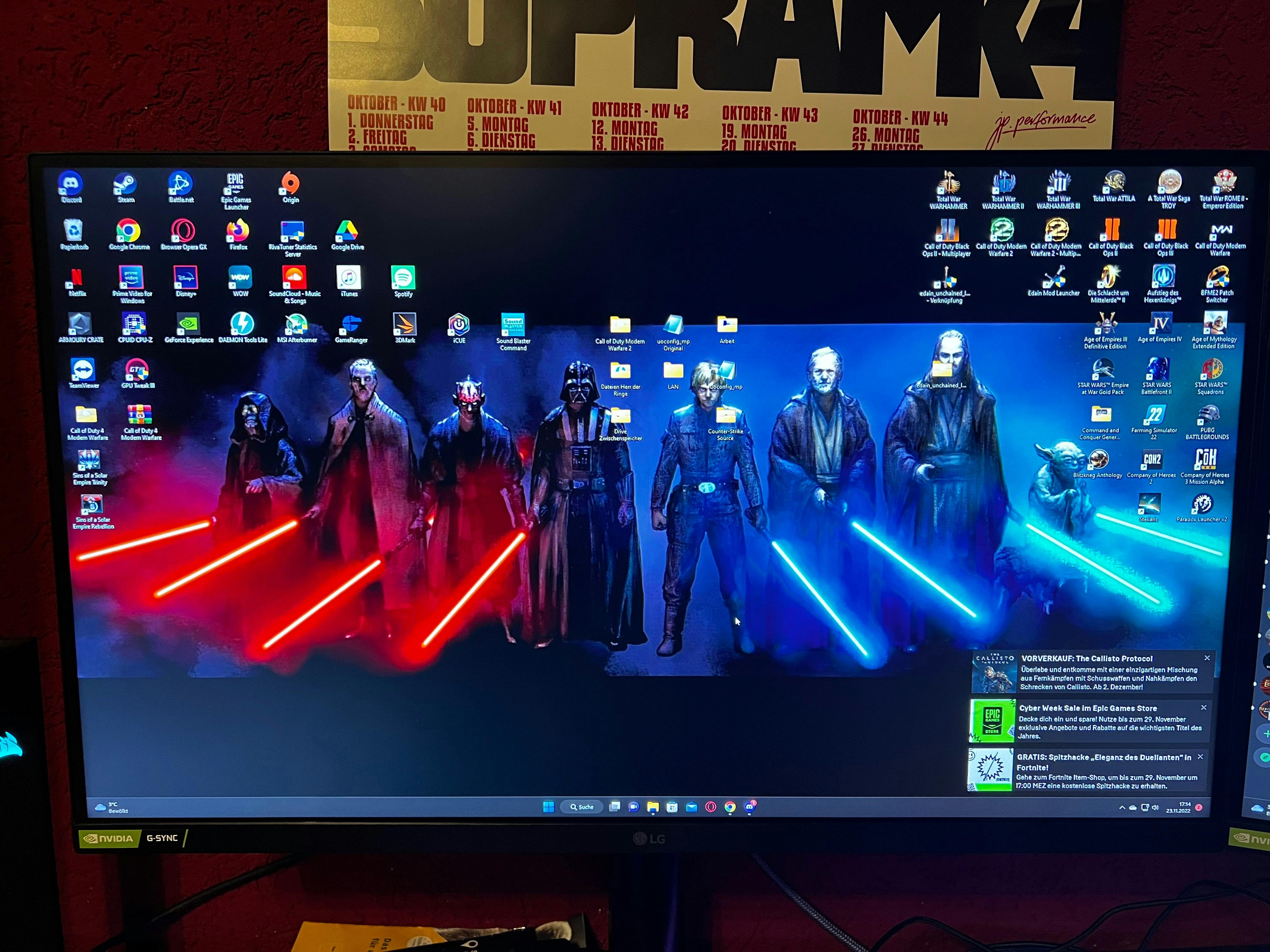
Task: Open the Disney+ desktop icon
Action: click(186, 281)
